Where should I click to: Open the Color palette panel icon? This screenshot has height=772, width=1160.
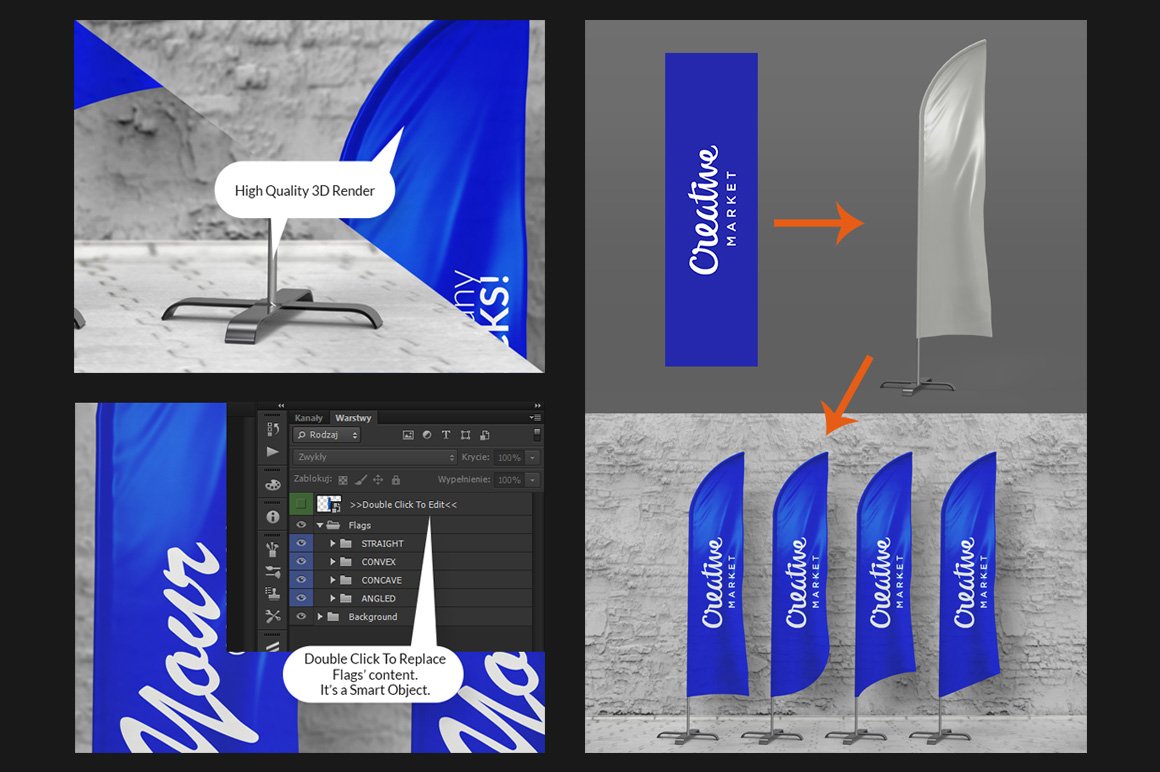272,485
